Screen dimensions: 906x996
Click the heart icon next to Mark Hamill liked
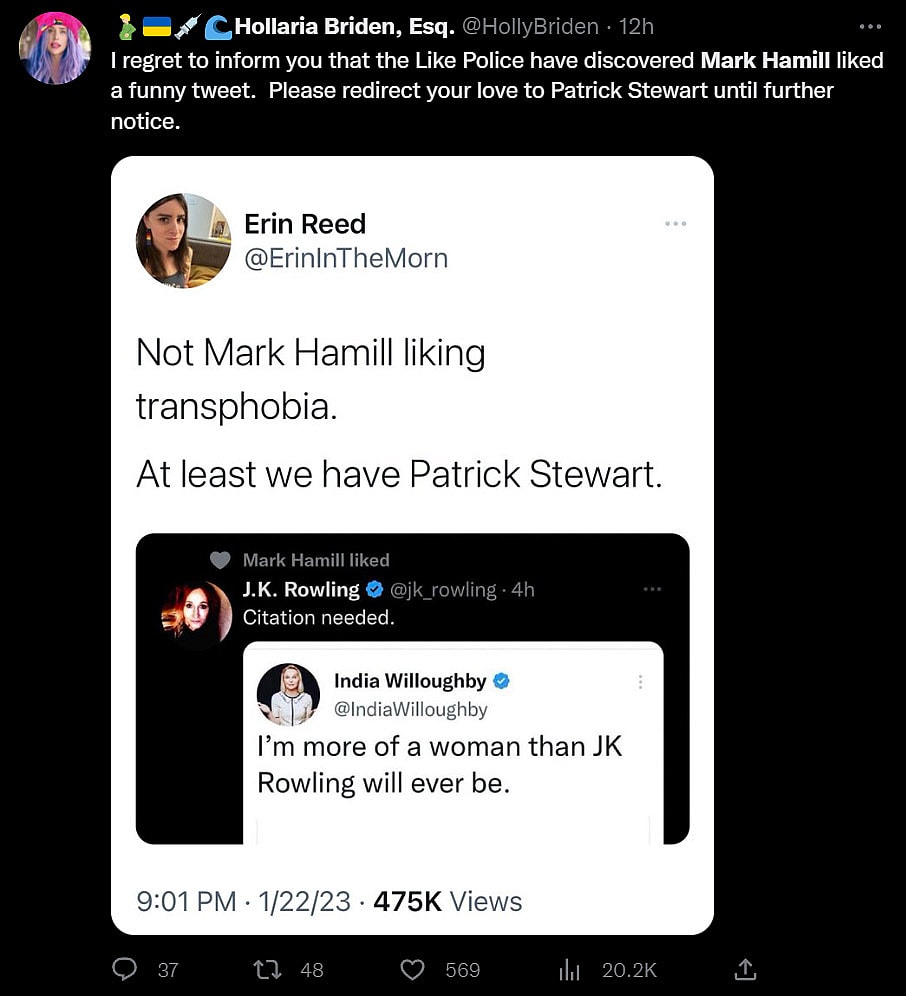point(220,560)
